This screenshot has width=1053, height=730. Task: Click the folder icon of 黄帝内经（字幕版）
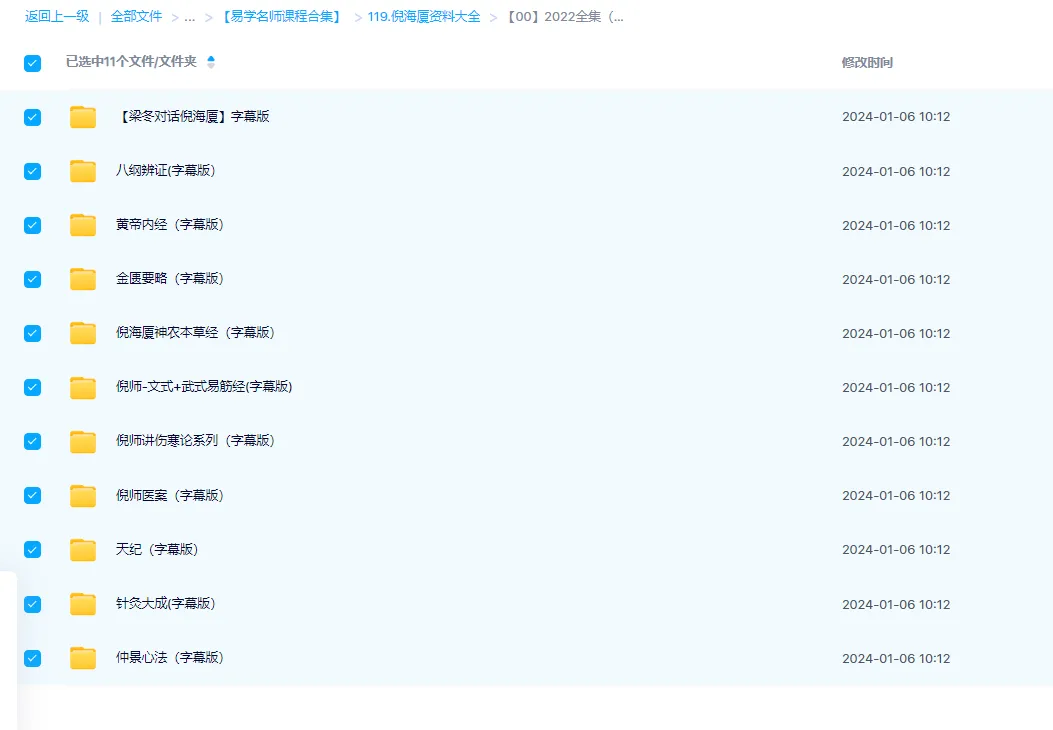point(83,225)
